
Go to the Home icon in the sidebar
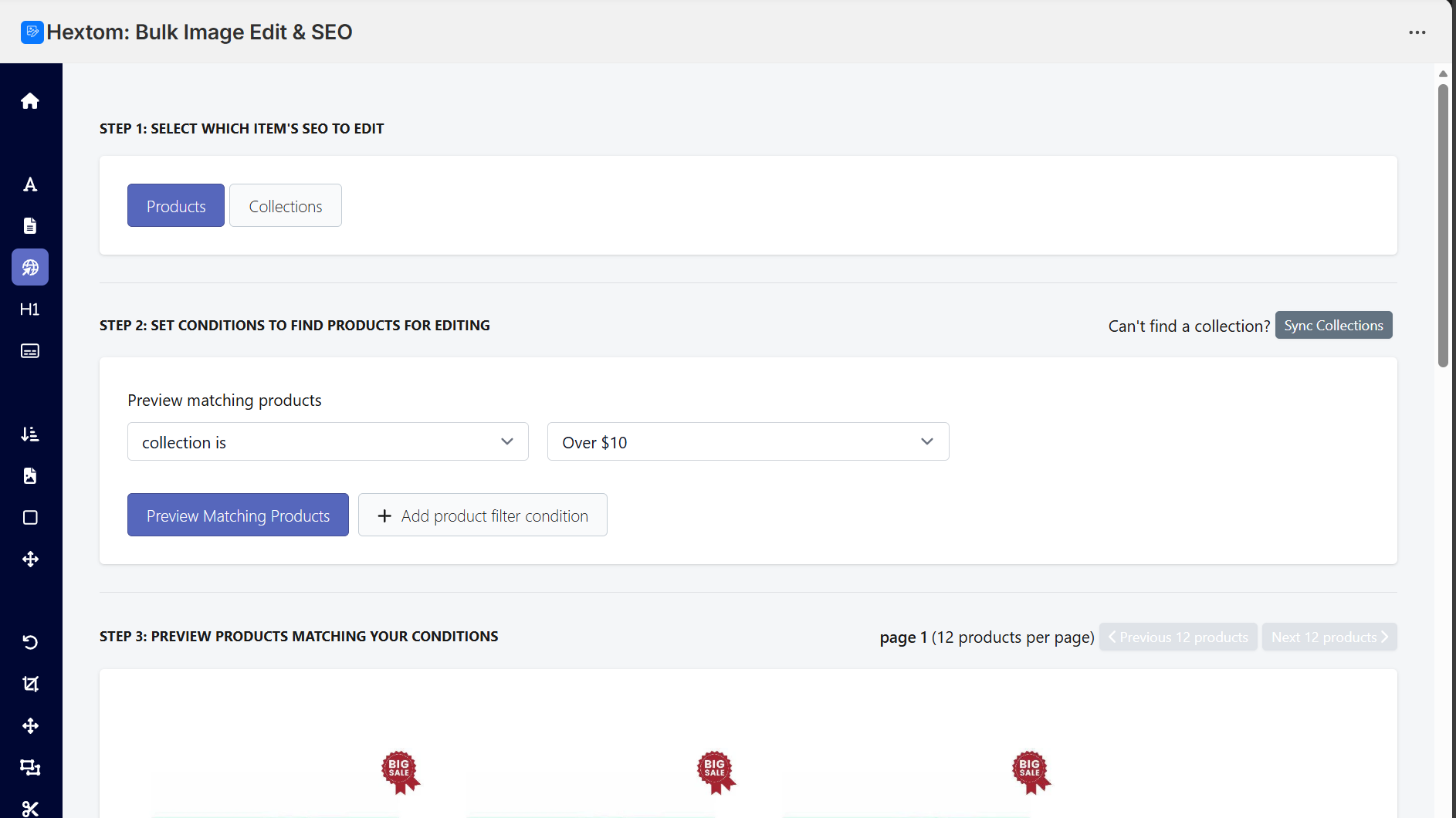30,101
